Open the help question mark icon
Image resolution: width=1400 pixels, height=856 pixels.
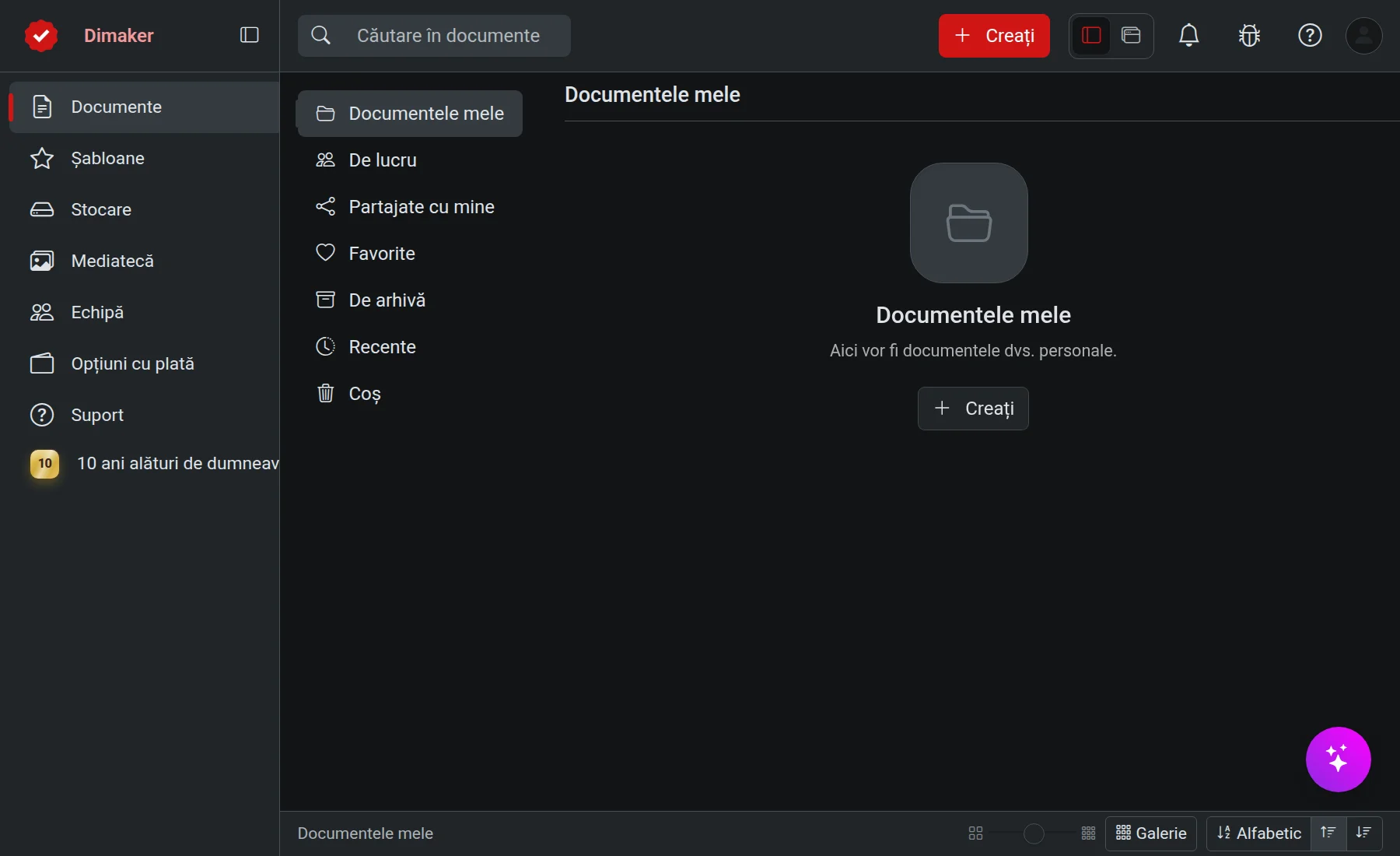point(1310,35)
